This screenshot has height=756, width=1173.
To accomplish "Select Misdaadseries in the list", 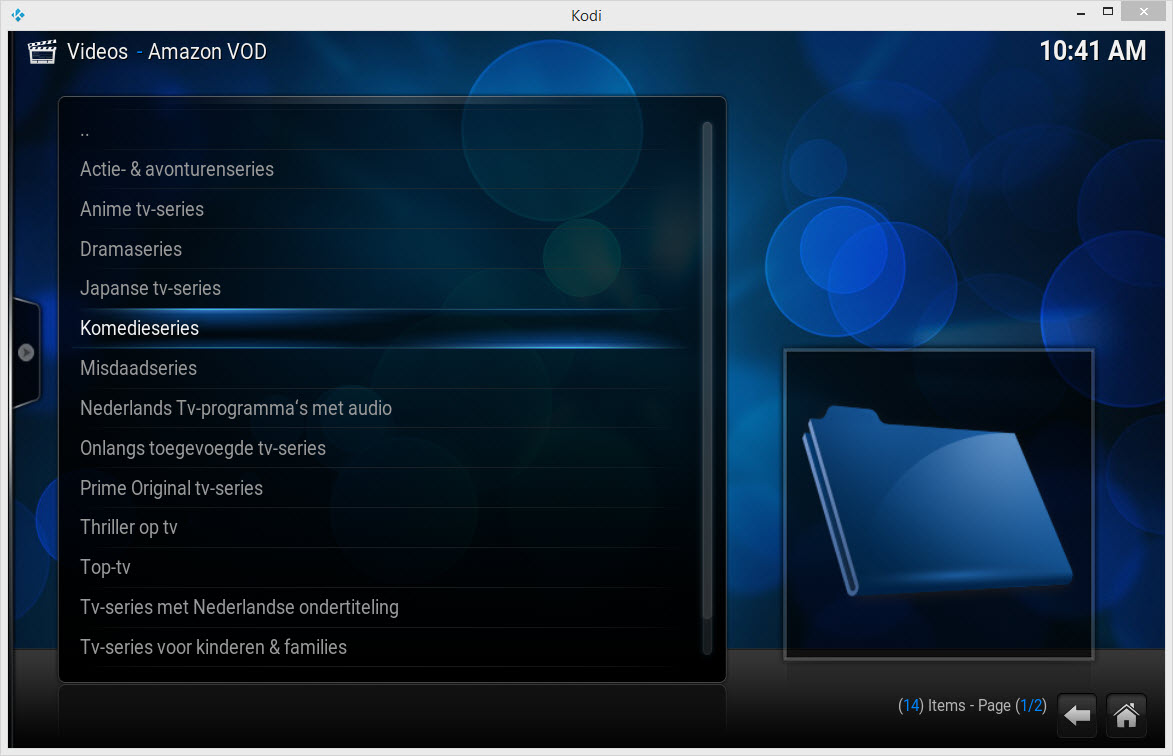I will click(138, 368).
